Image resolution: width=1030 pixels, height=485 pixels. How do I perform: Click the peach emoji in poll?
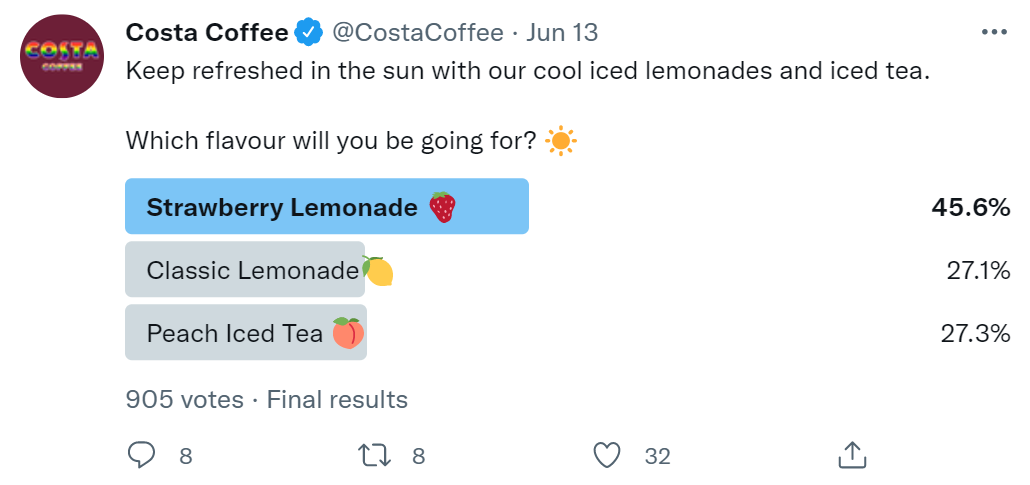tap(347, 333)
